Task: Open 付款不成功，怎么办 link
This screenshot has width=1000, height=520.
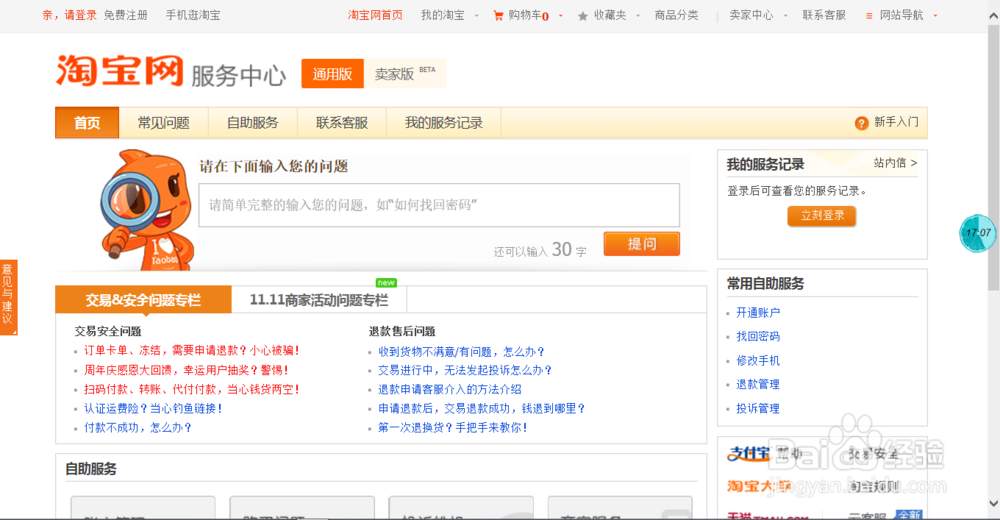Action: (x=138, y=427)
